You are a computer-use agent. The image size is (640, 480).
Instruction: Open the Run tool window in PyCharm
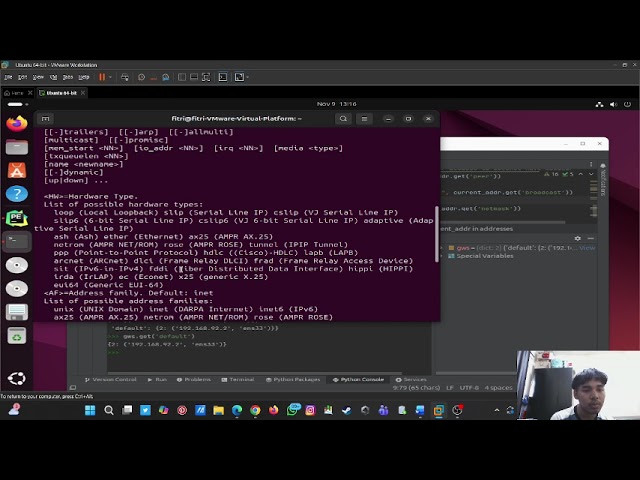tap(157, 380)
